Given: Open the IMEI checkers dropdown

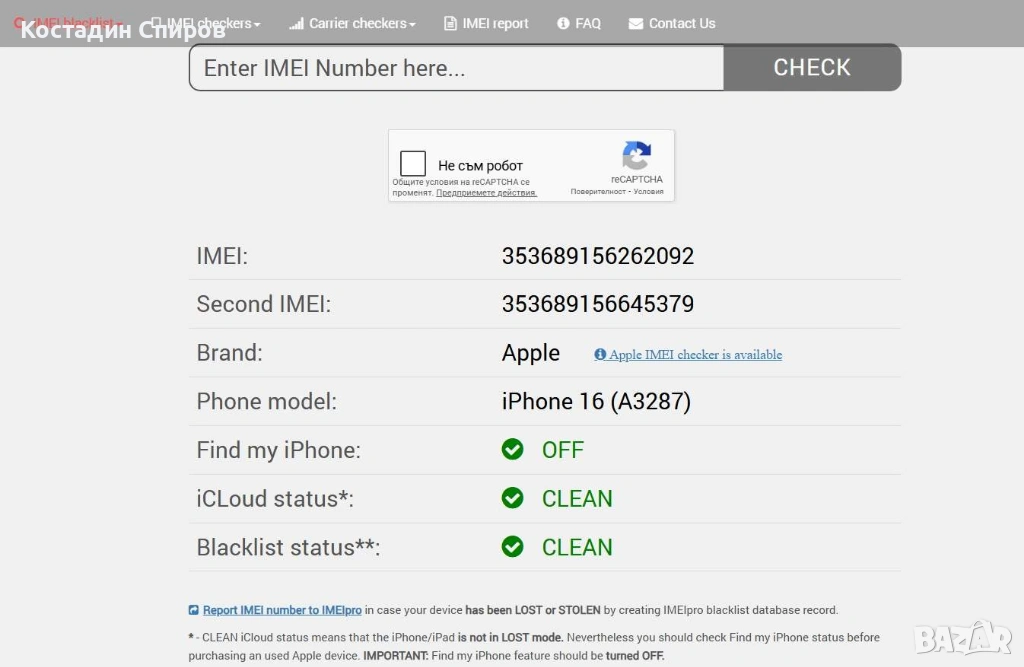Looking at the screenshot, I should (206, 23).
